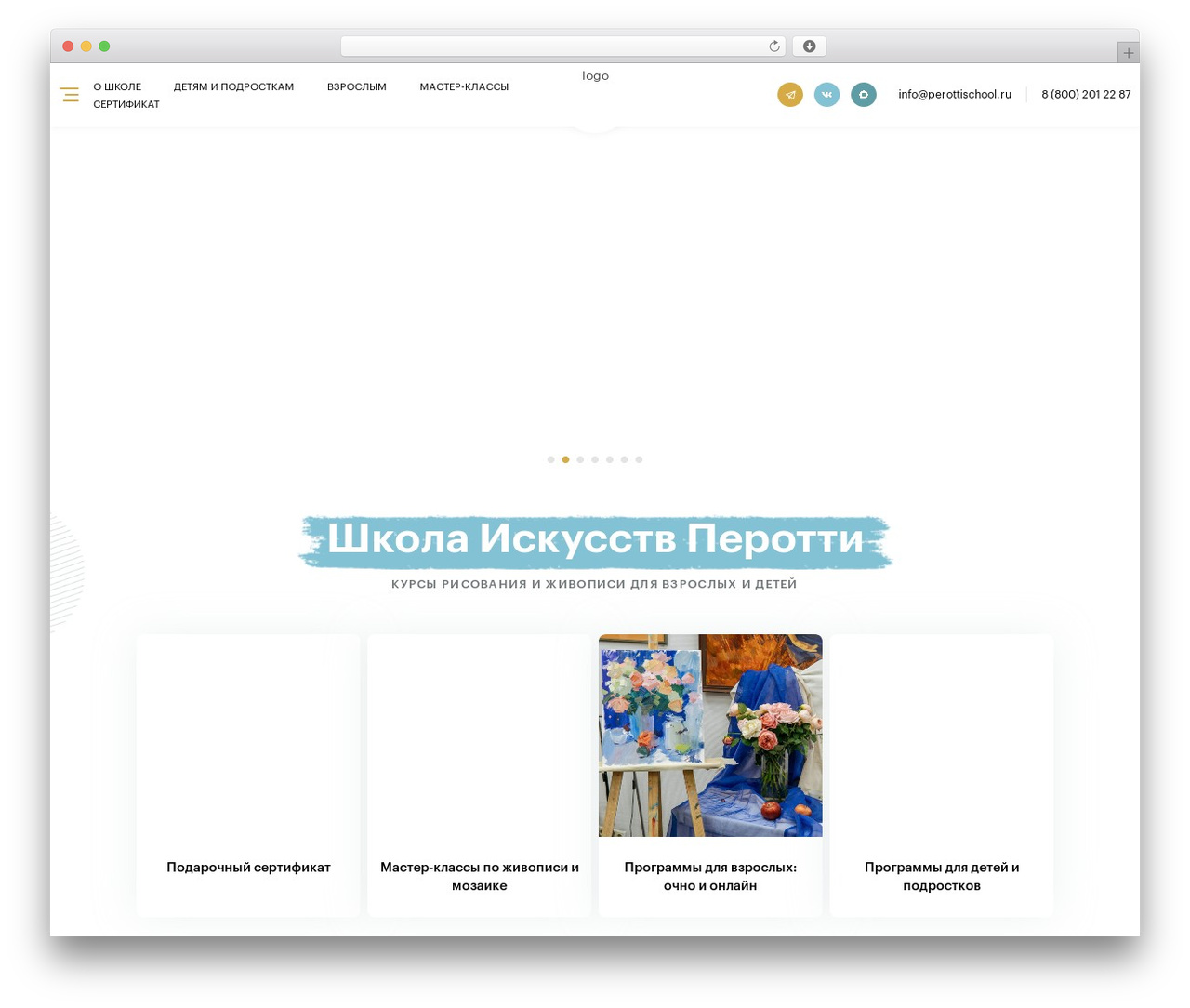Go to ДЕТЯМ И ПОДРОСТКАМ menu item
Screen dimensions: 1190x1008
click(x=233, y=86)
